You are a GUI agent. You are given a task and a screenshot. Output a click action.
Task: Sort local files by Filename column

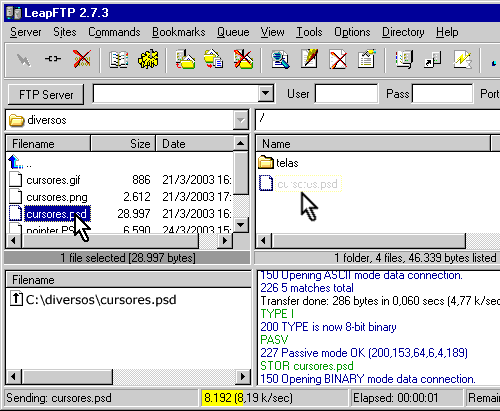[x=48, y=144]
